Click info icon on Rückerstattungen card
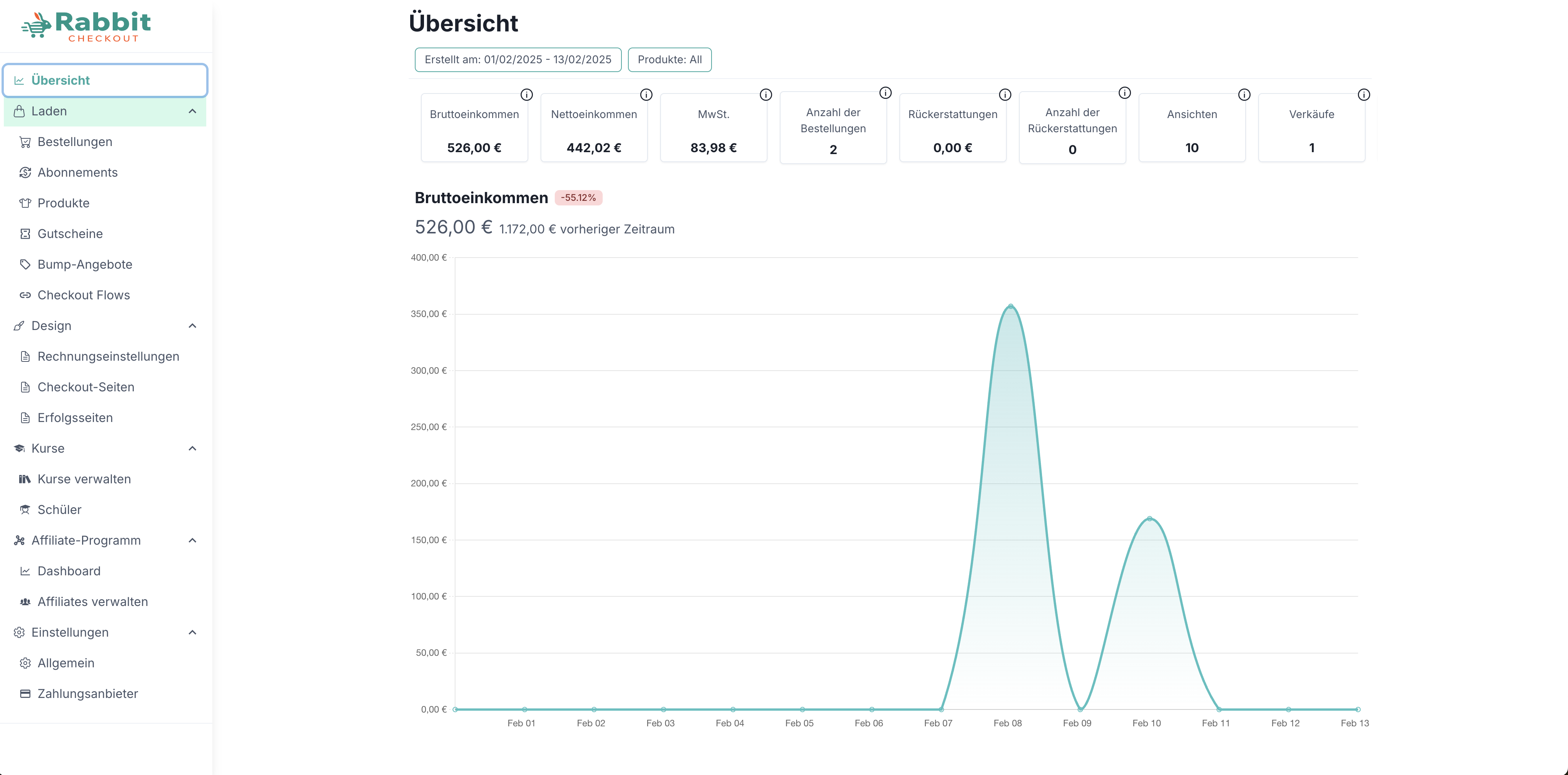 (1005, 95)
